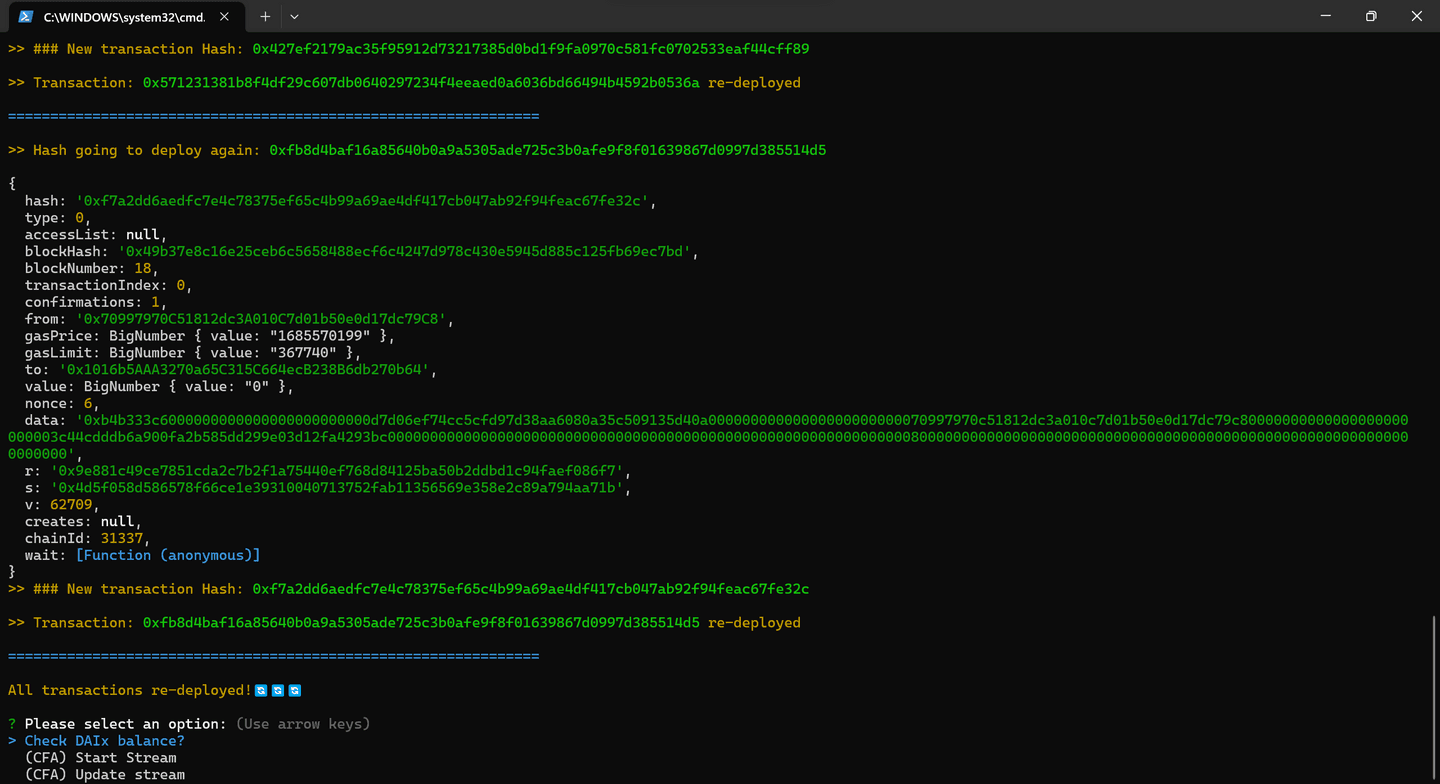Screen dimensions: 1440x784
Task: Click the first refresh emoji after re-deployed
Action: (261, 692)
